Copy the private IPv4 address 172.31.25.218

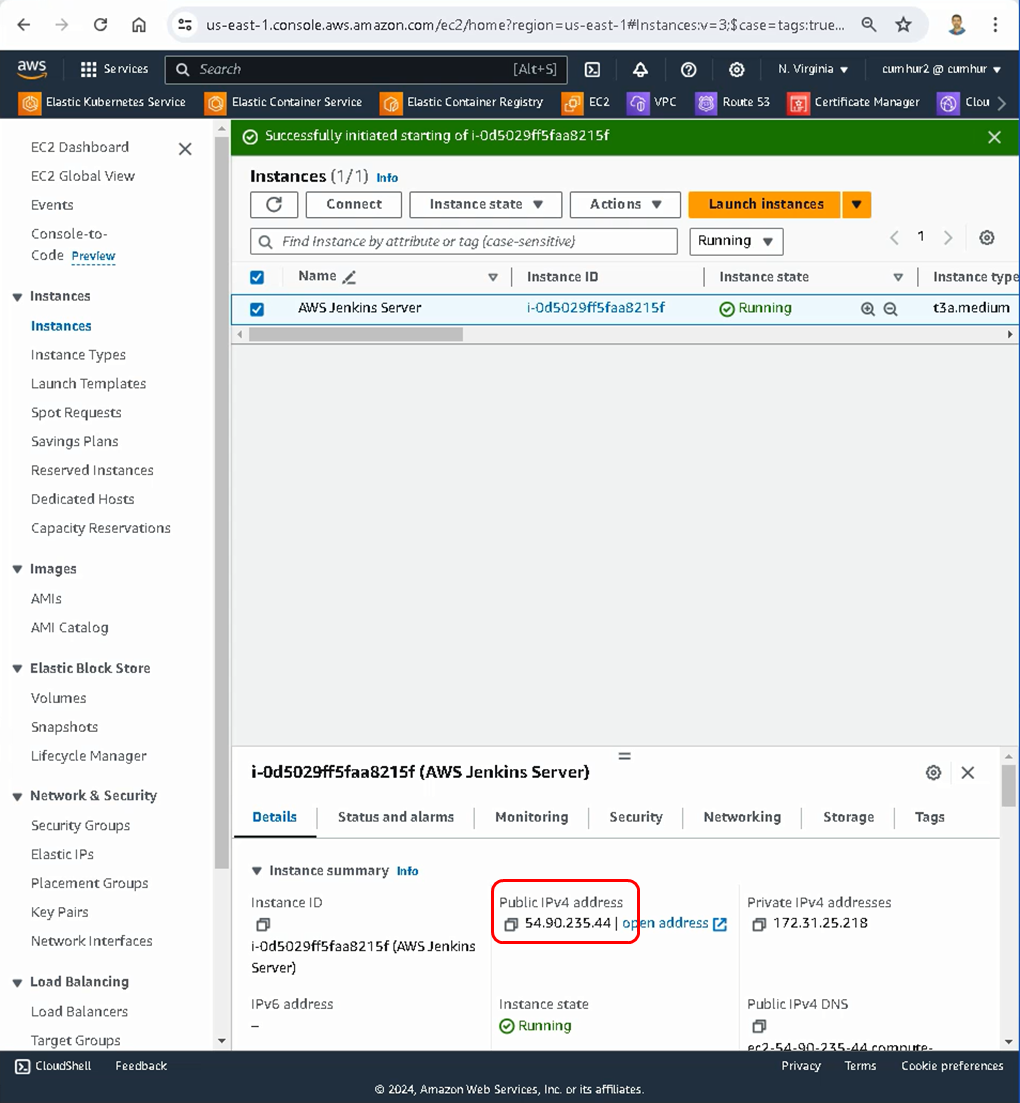(759, 924)
